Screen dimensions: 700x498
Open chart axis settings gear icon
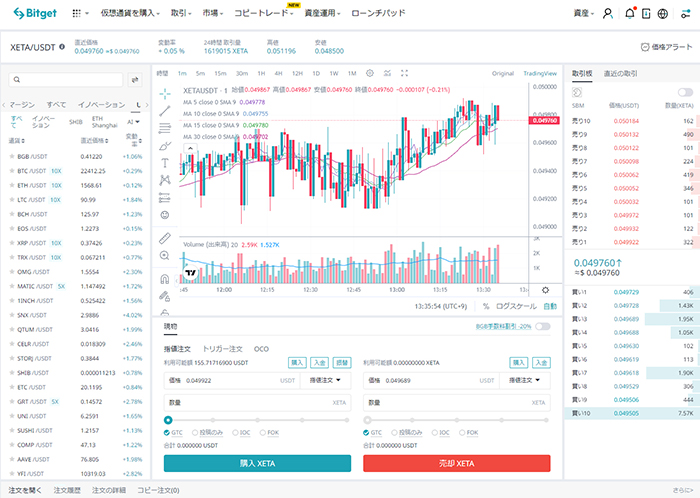(x=545, y=290)
